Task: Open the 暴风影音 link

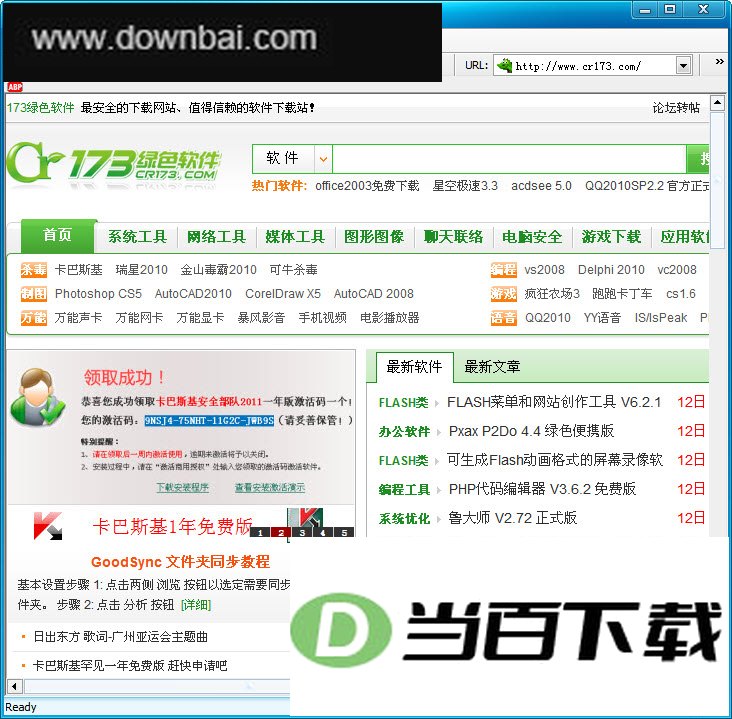Action: click(261, 318)
